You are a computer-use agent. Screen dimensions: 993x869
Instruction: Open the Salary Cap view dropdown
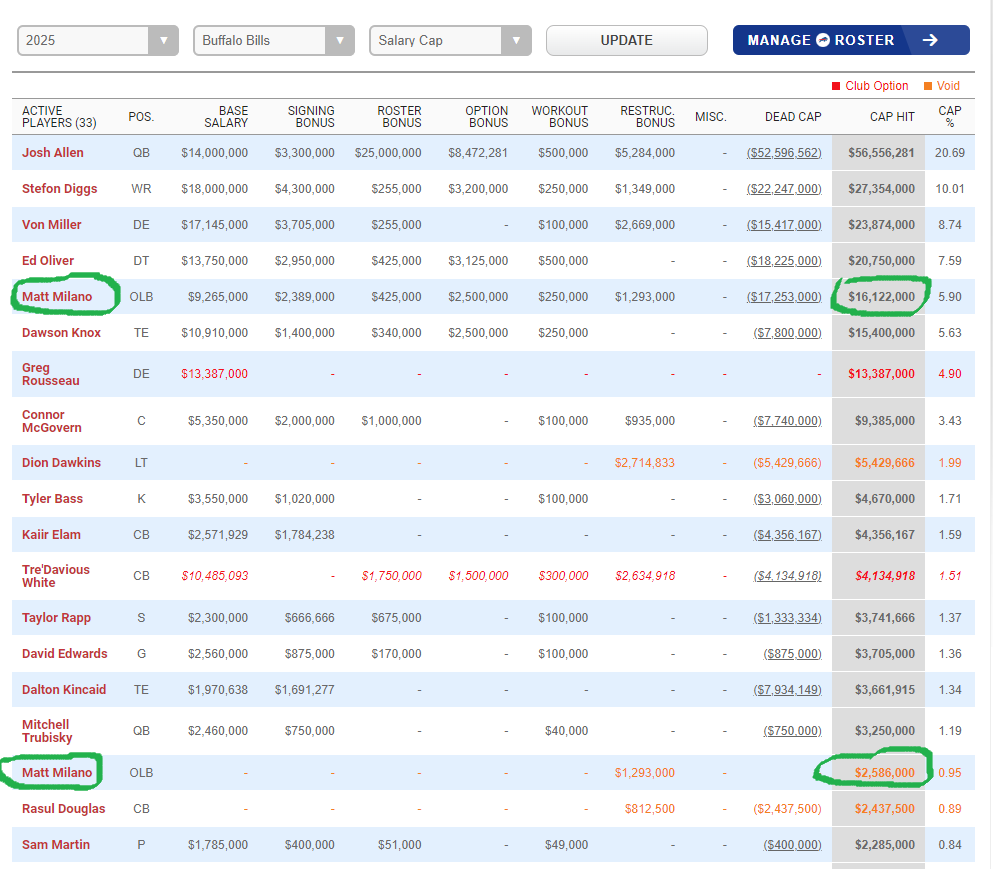450,41
